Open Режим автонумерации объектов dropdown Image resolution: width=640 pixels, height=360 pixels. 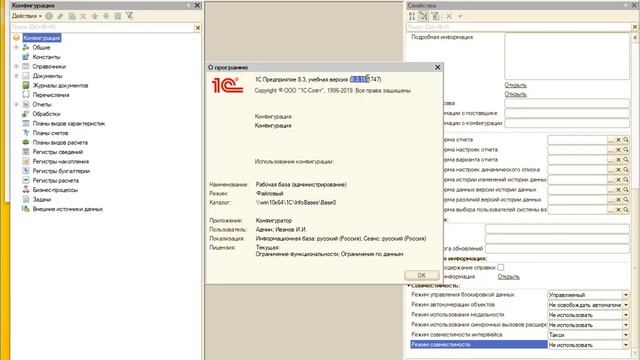(x=626, y=305)
